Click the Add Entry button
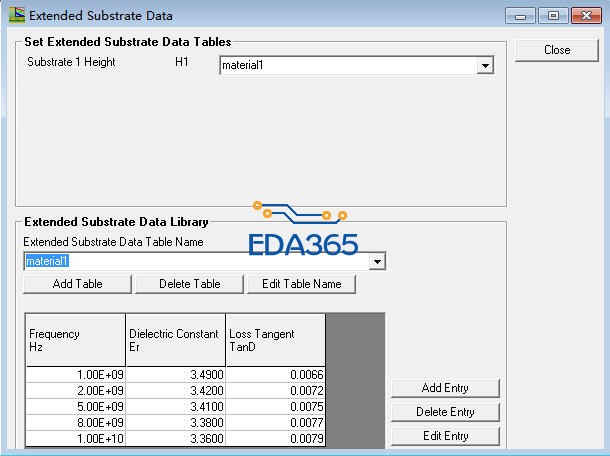This screenshot has width=610, height=456. 445,388
